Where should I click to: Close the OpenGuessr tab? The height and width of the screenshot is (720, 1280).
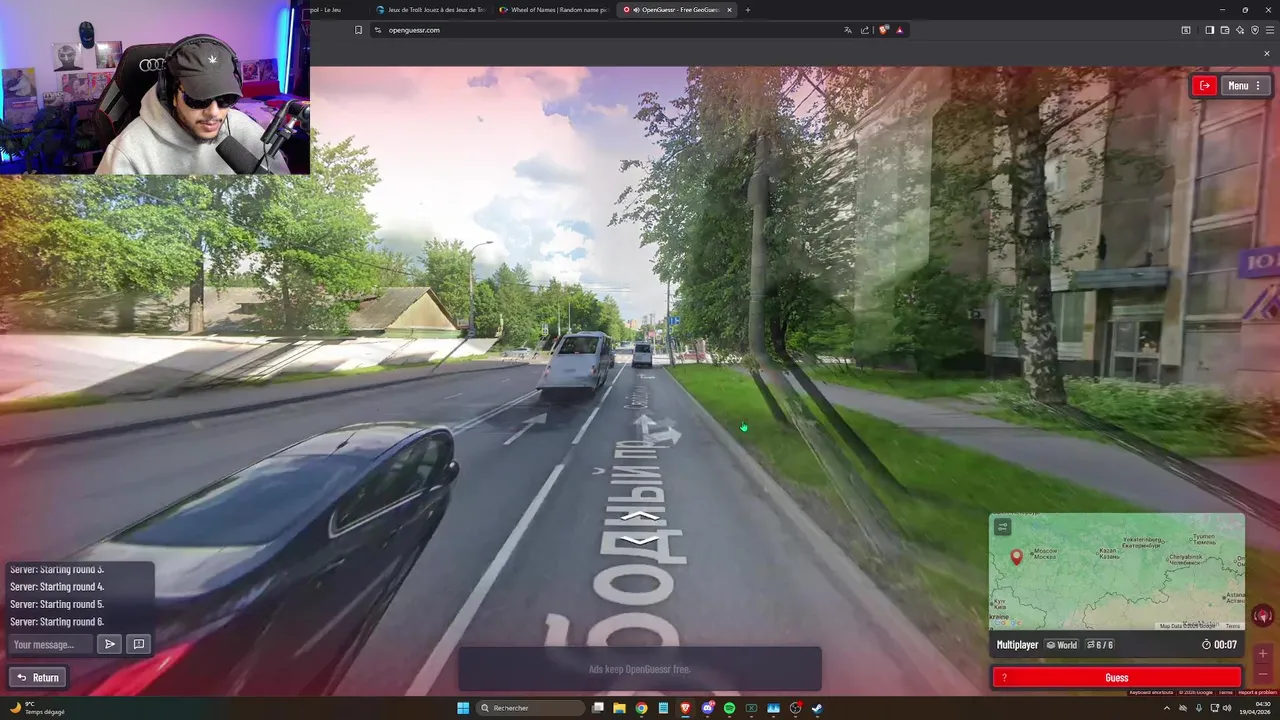729,9
